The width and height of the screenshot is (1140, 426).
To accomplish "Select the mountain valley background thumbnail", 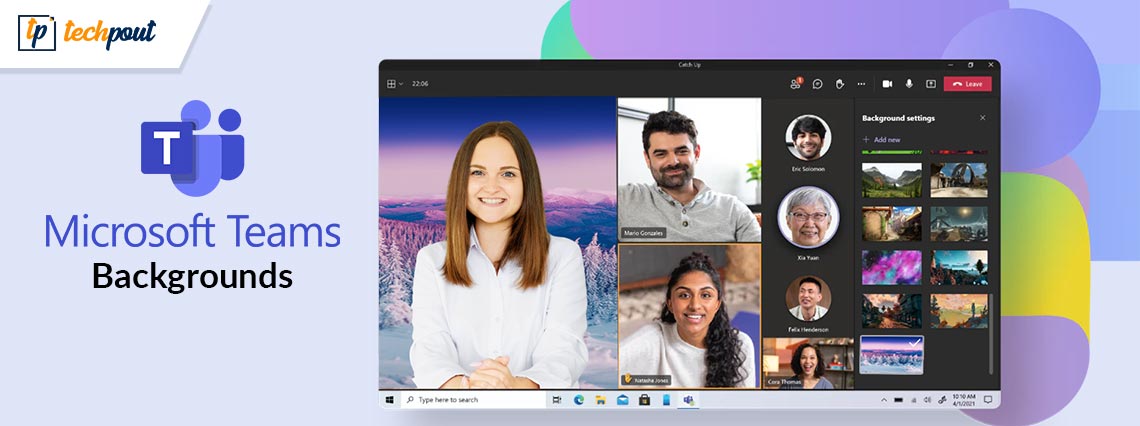I will [x=891, y=180].
